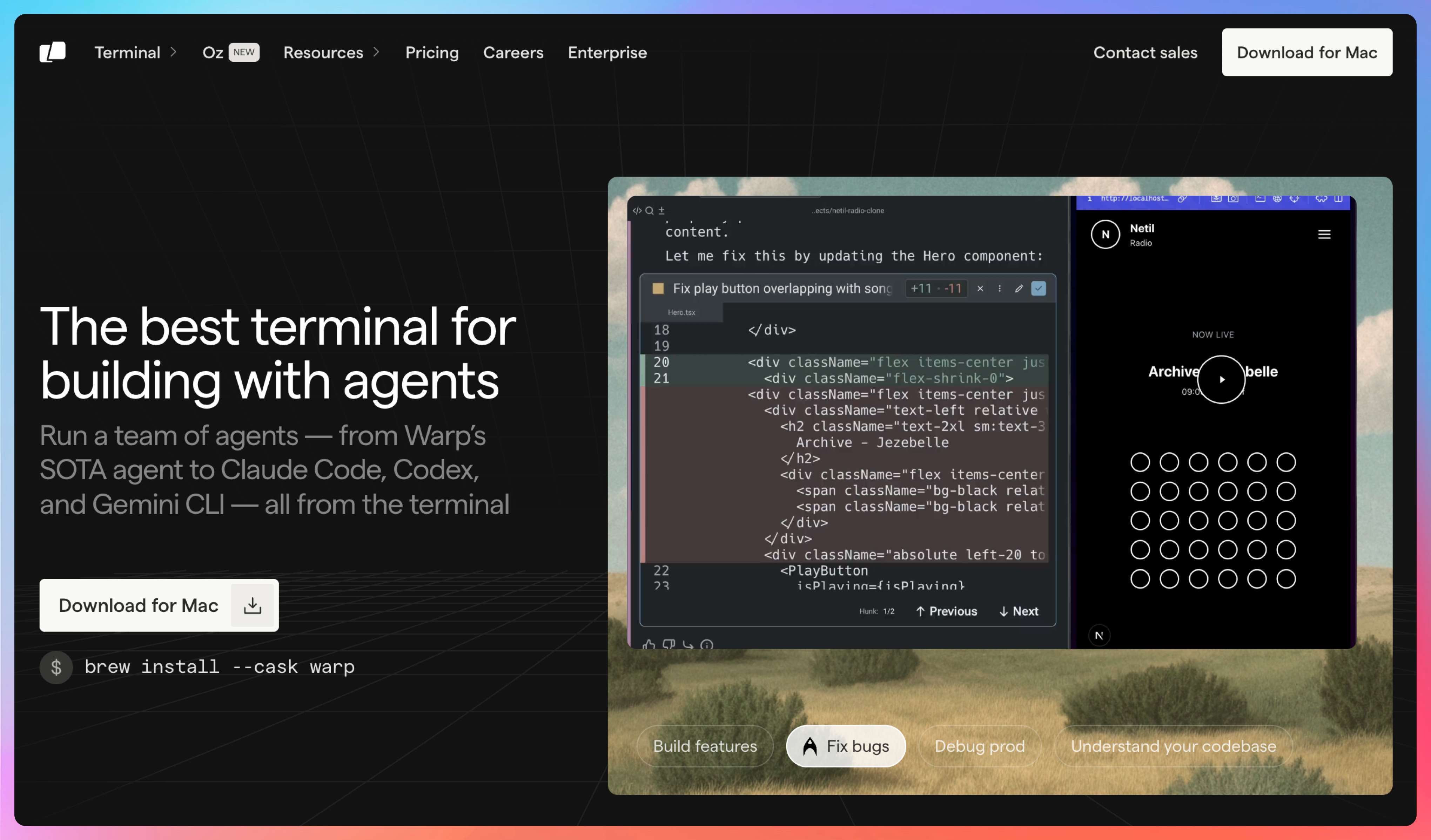The width and height of the screenshot is (1431, 840).
Task: Select the Debug prod pill
Action: (980, 746)
